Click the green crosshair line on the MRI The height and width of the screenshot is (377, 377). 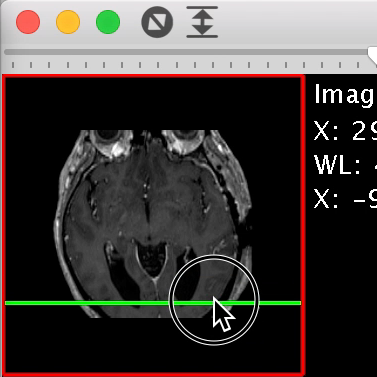click(153, 303)
